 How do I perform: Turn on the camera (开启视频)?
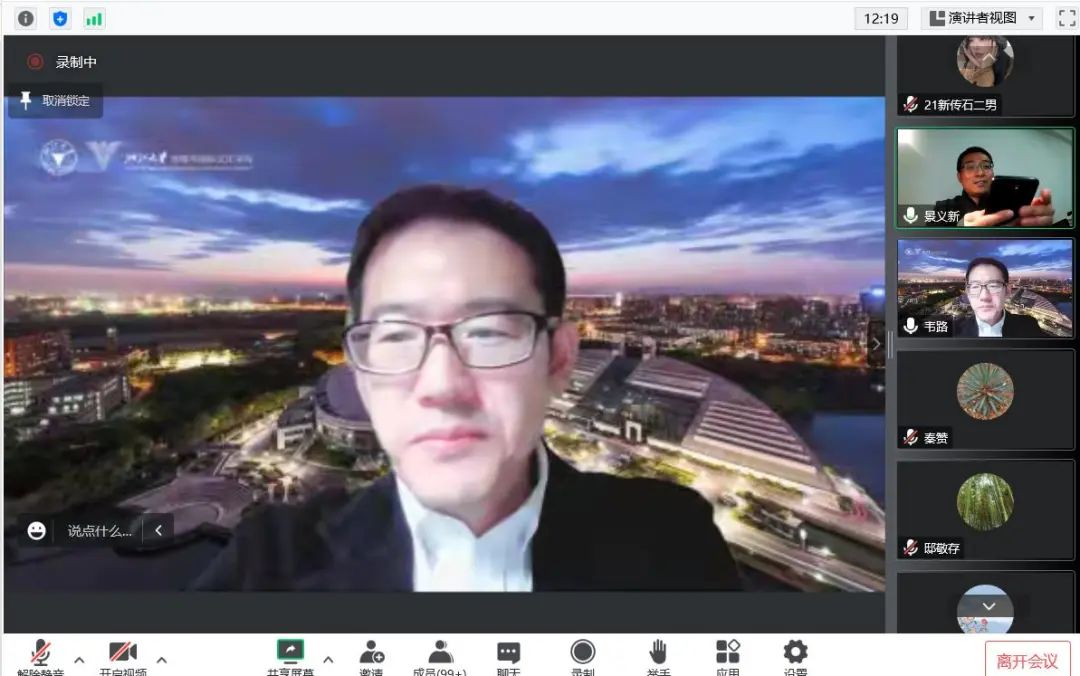(122, 653)
